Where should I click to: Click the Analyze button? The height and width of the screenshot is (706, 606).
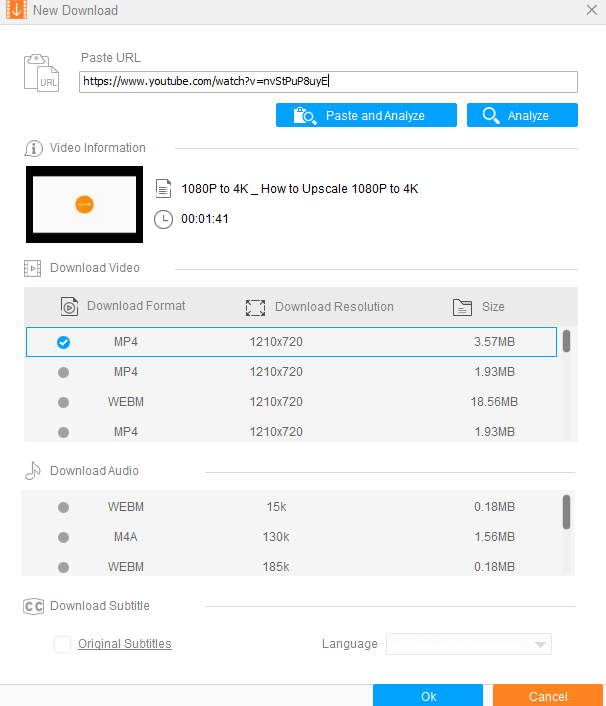click(521, 115)
